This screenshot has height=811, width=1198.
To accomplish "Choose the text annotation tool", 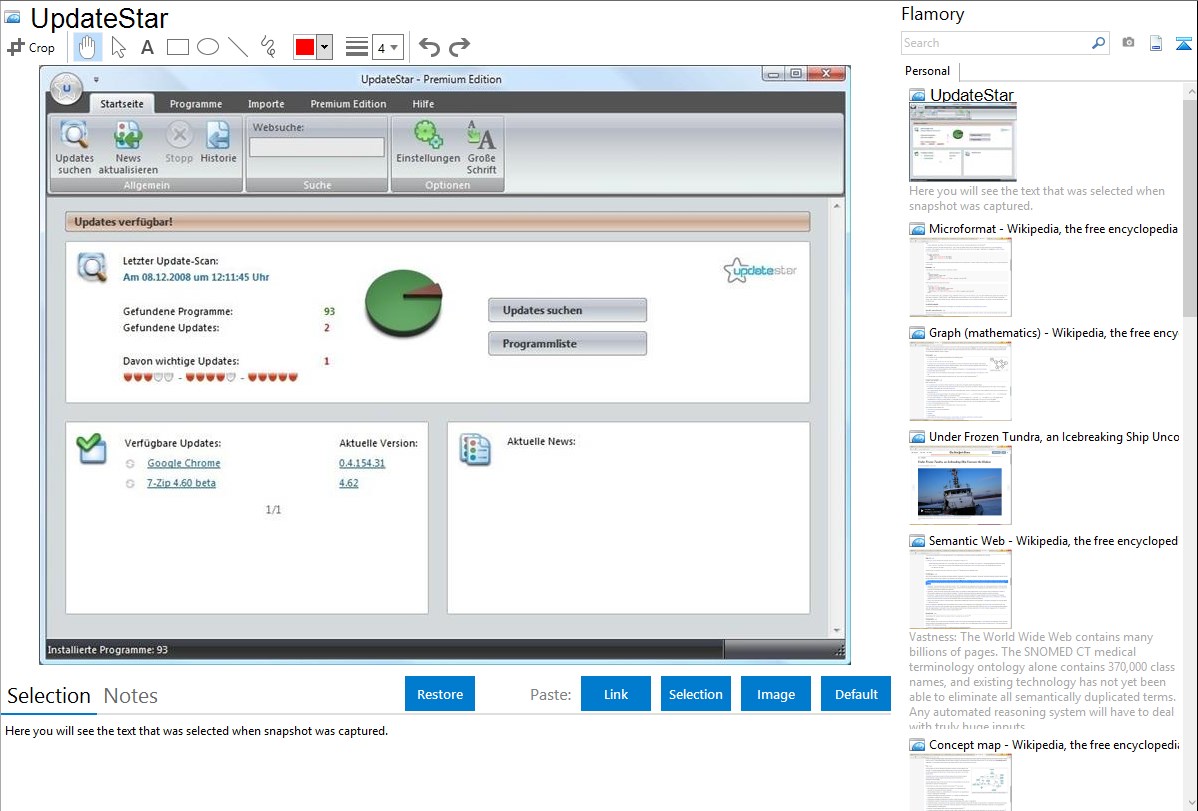I will click(147, 47).
